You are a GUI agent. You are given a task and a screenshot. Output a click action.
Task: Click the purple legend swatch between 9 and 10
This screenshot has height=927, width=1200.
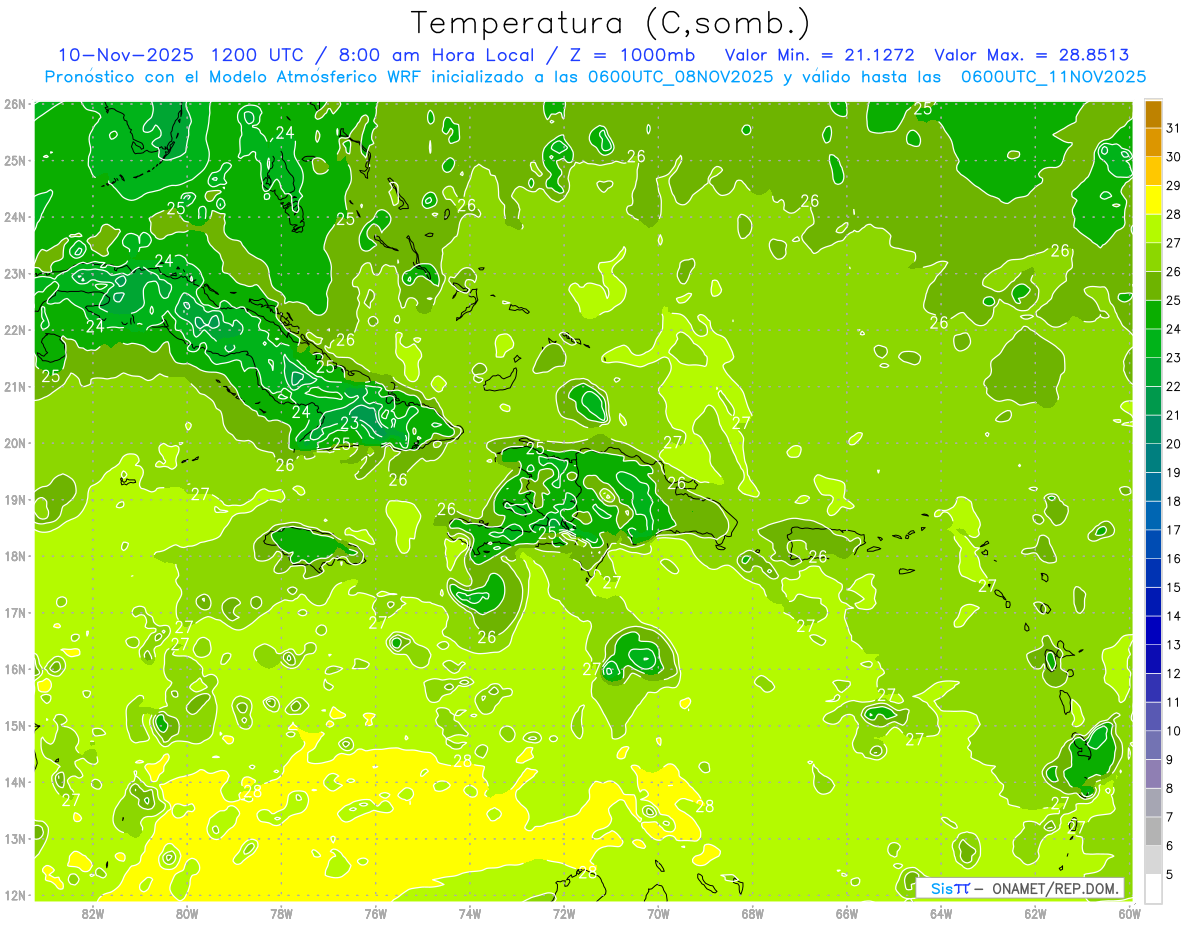point(1153,745)
